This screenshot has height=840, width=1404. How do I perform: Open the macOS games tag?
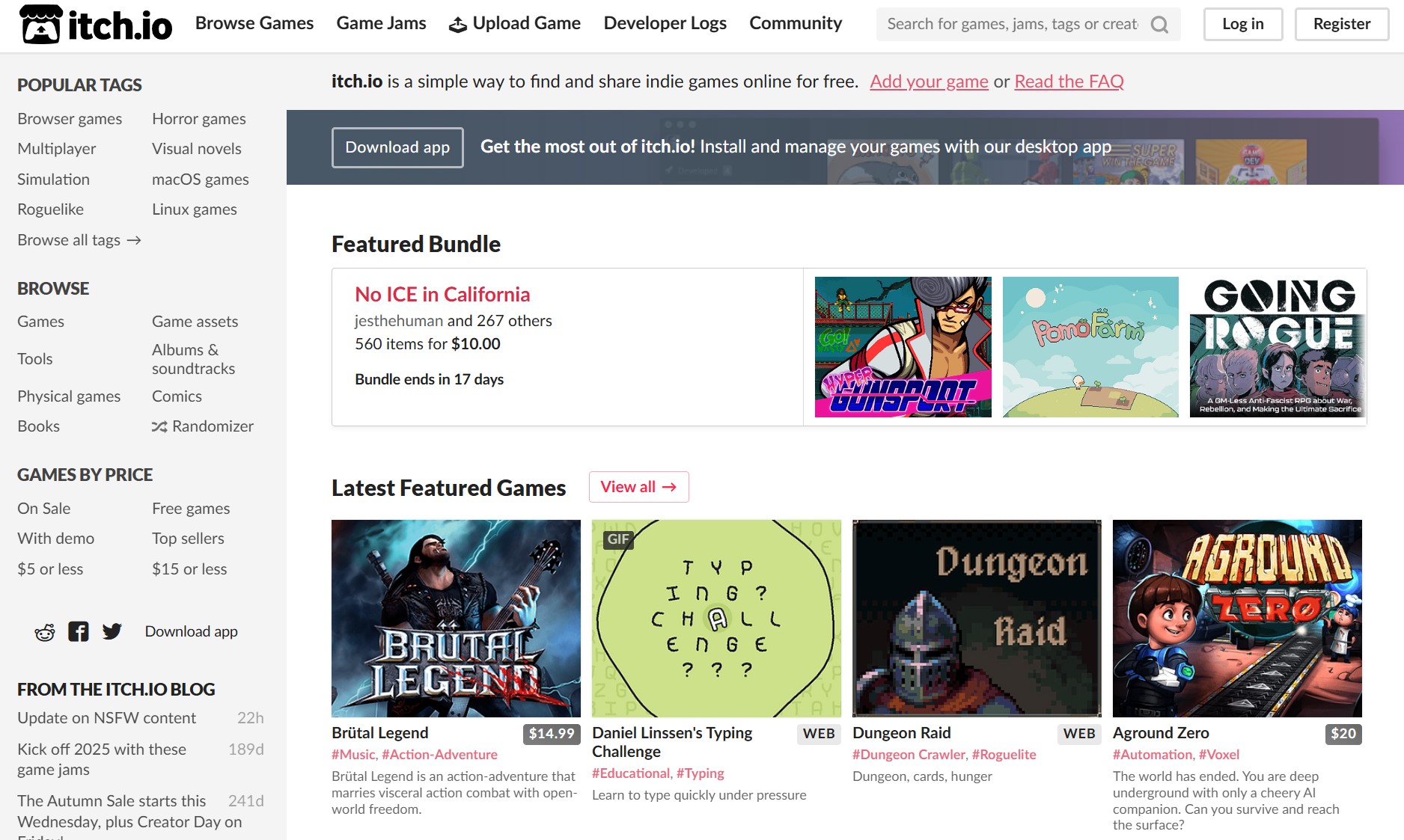tap(201, 180)
